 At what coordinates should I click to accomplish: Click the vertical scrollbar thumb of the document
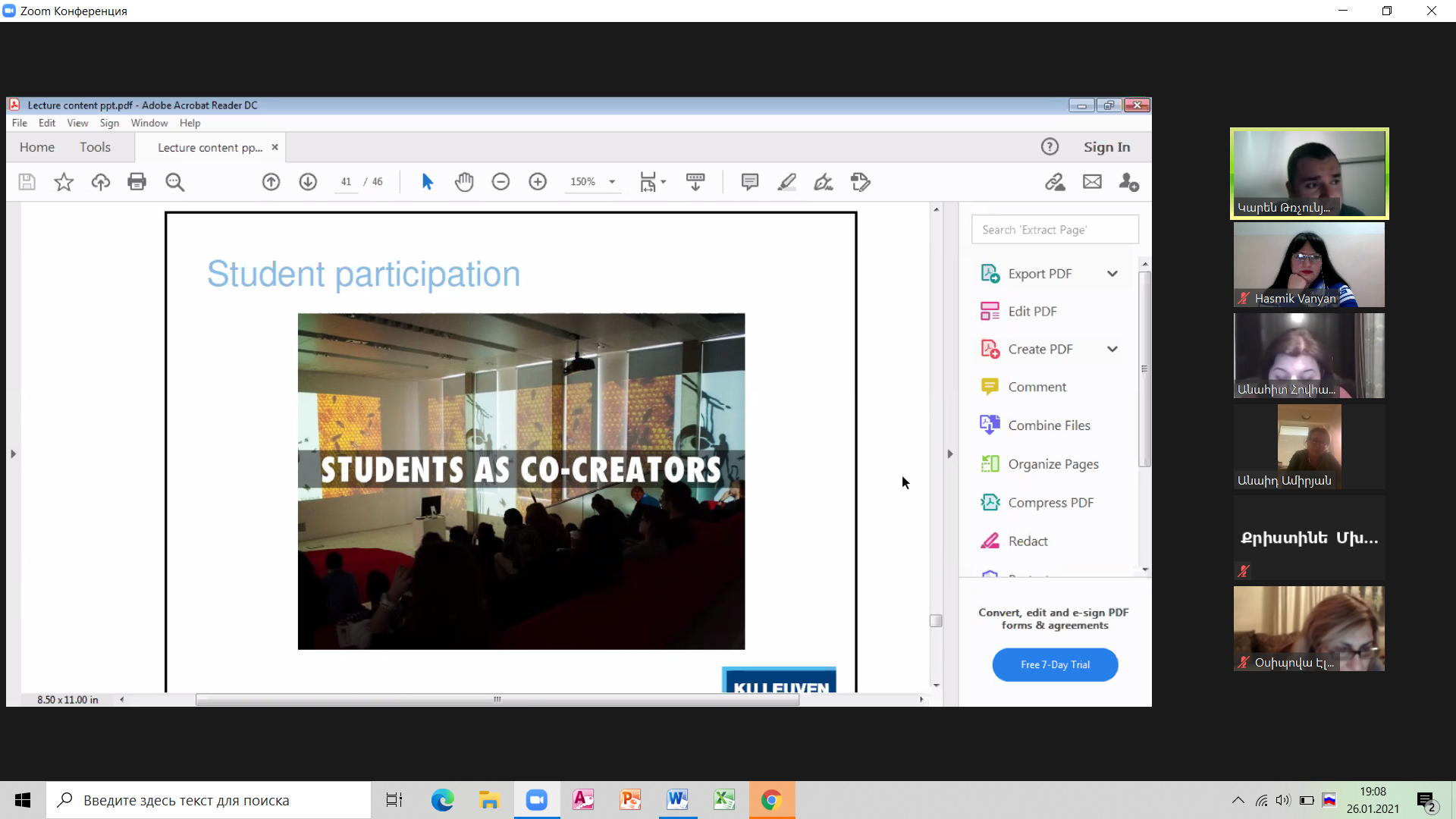coord(937,621)
